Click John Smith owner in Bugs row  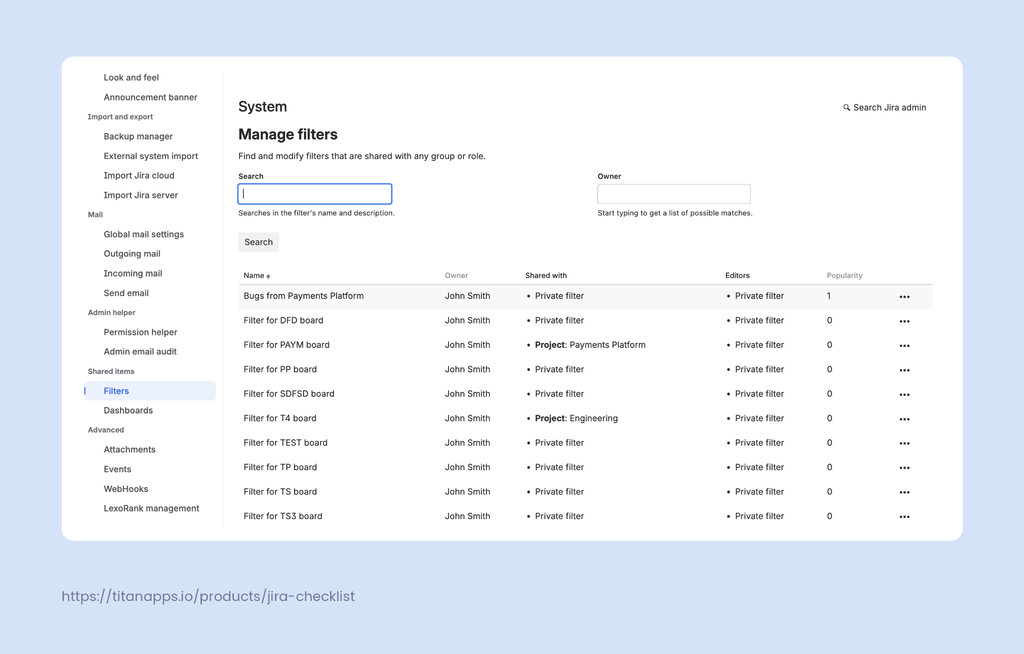[468, 296]
